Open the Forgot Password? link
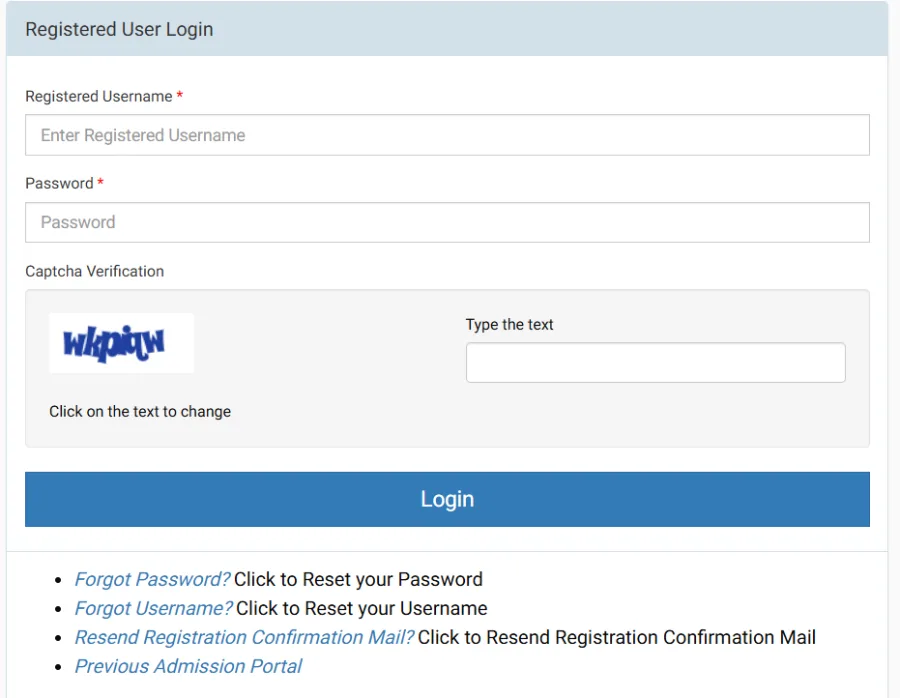This screenshot has width=900, height=698. 152,579
